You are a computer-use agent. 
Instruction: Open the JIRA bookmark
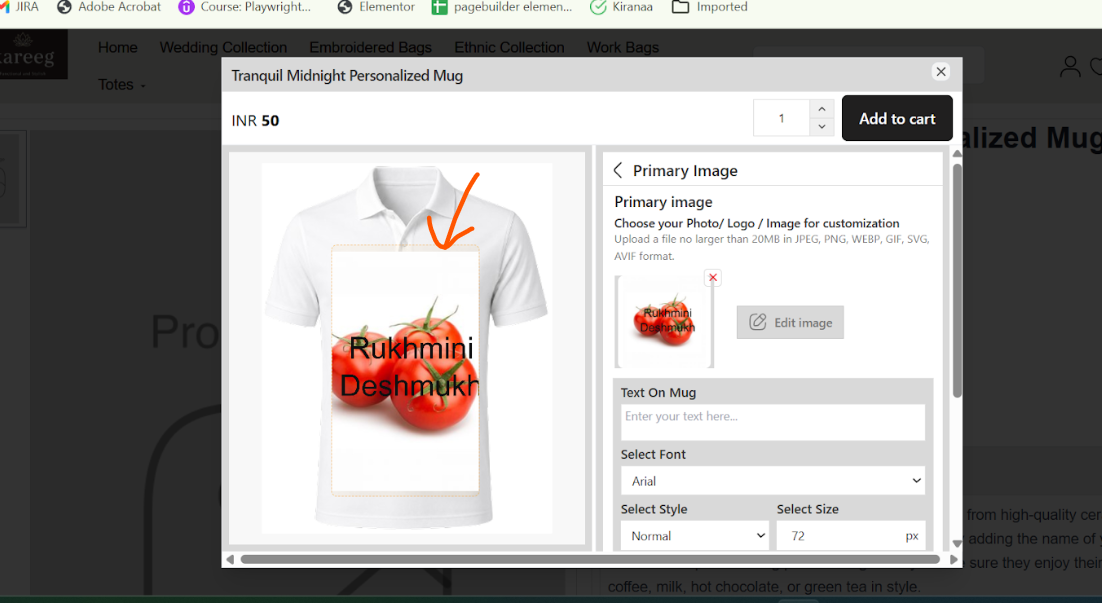(x=20, y=7)
